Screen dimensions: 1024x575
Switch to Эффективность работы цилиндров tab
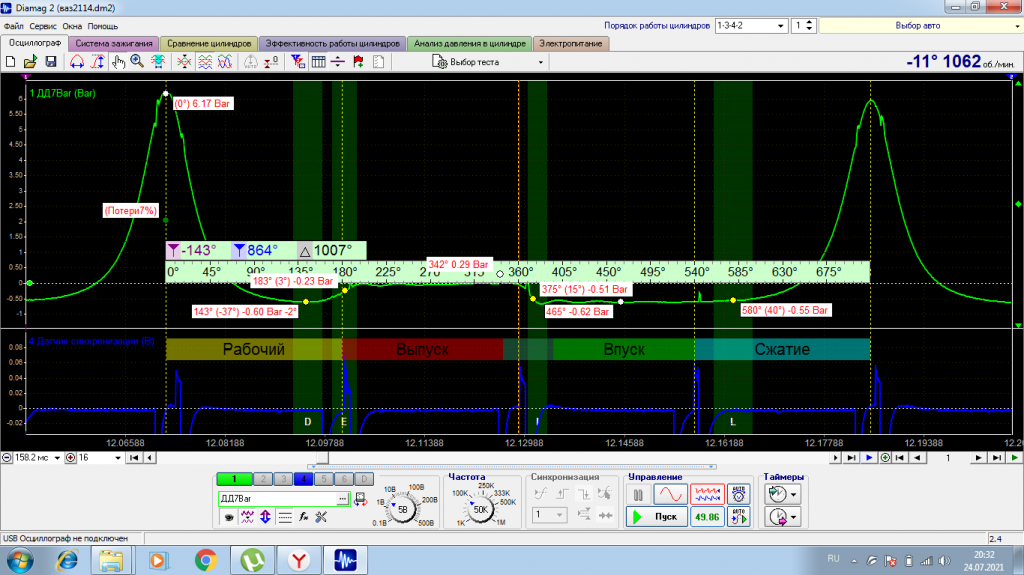click(x=332, y=44)
